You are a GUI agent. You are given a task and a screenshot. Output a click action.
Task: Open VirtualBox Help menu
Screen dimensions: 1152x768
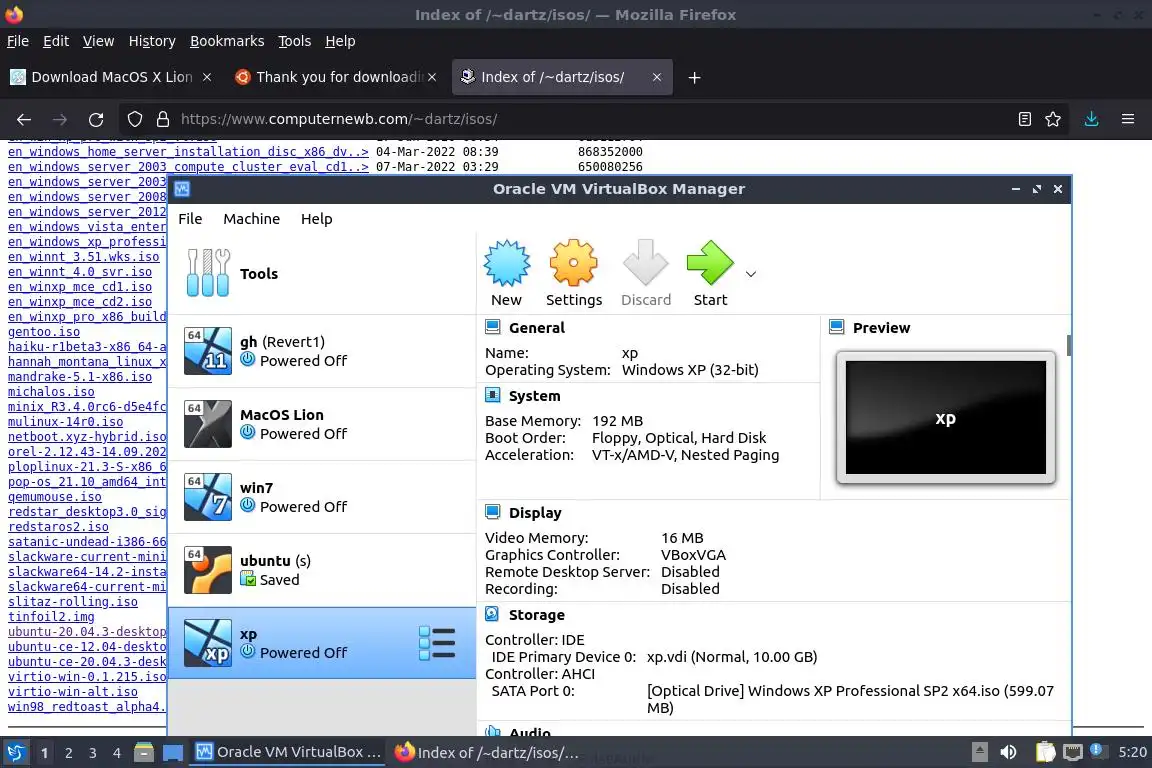click(x=317, y=219)
